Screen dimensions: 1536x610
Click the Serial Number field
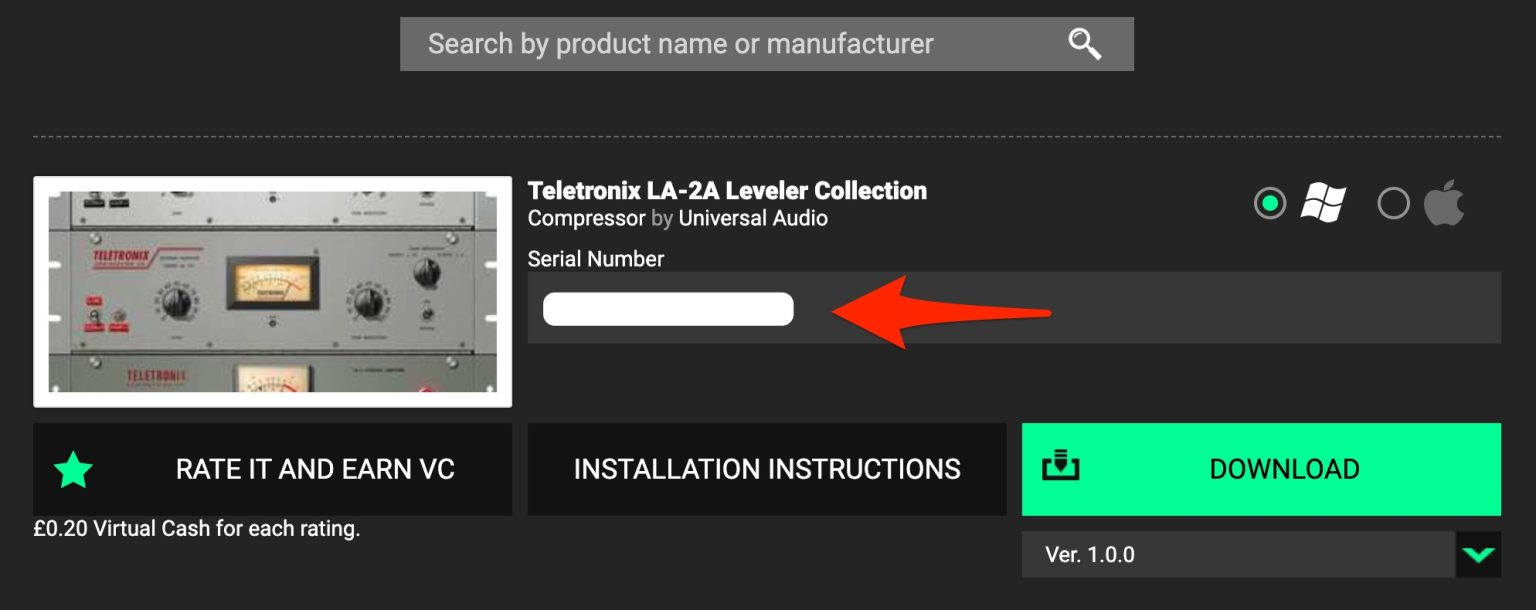(x=668, y=309)
